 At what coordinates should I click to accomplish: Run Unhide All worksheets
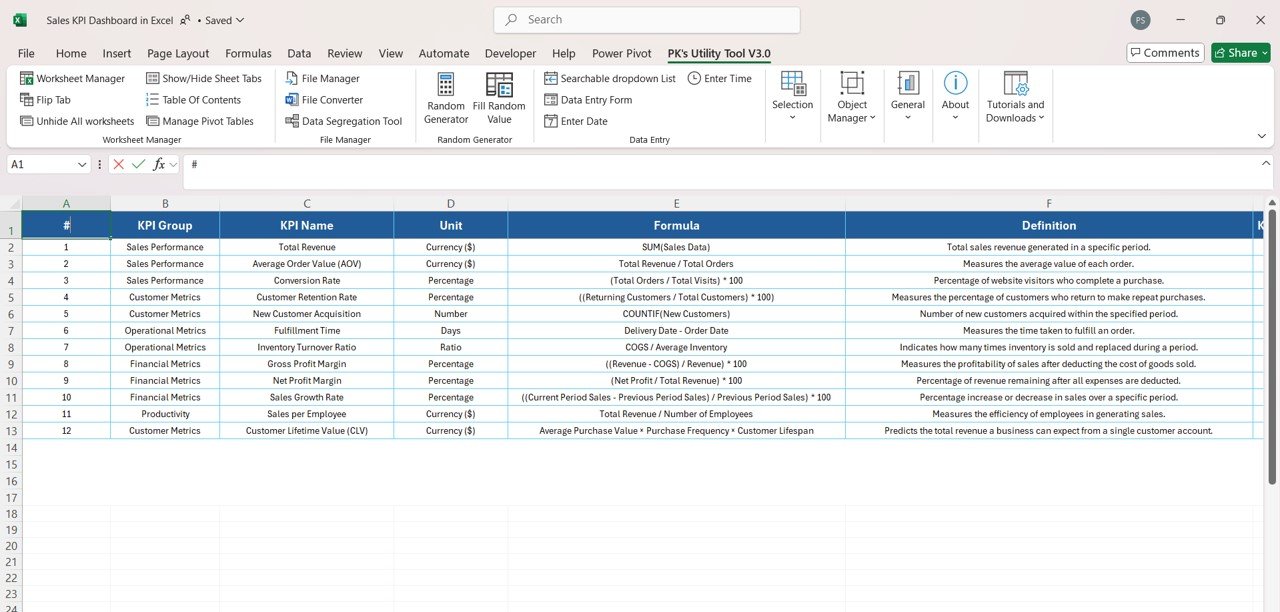pyautogui.click(x=77, y=121)
